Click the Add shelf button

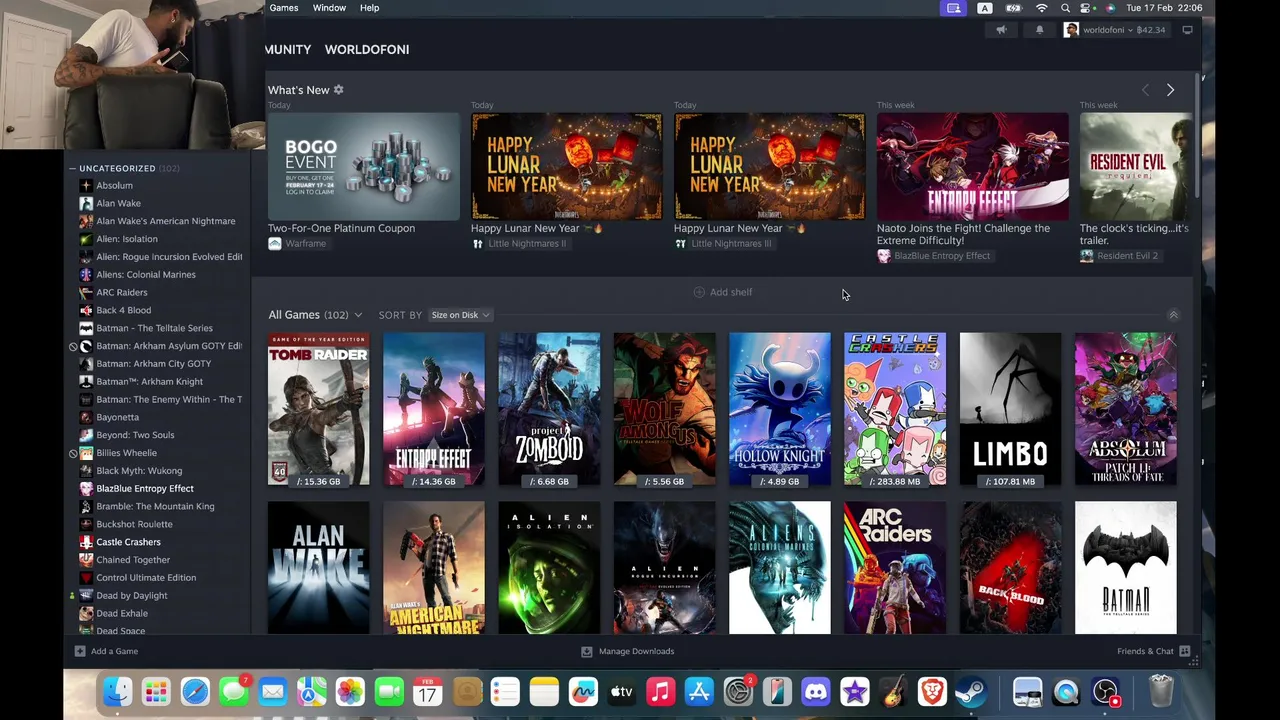(x=723, y=292)
